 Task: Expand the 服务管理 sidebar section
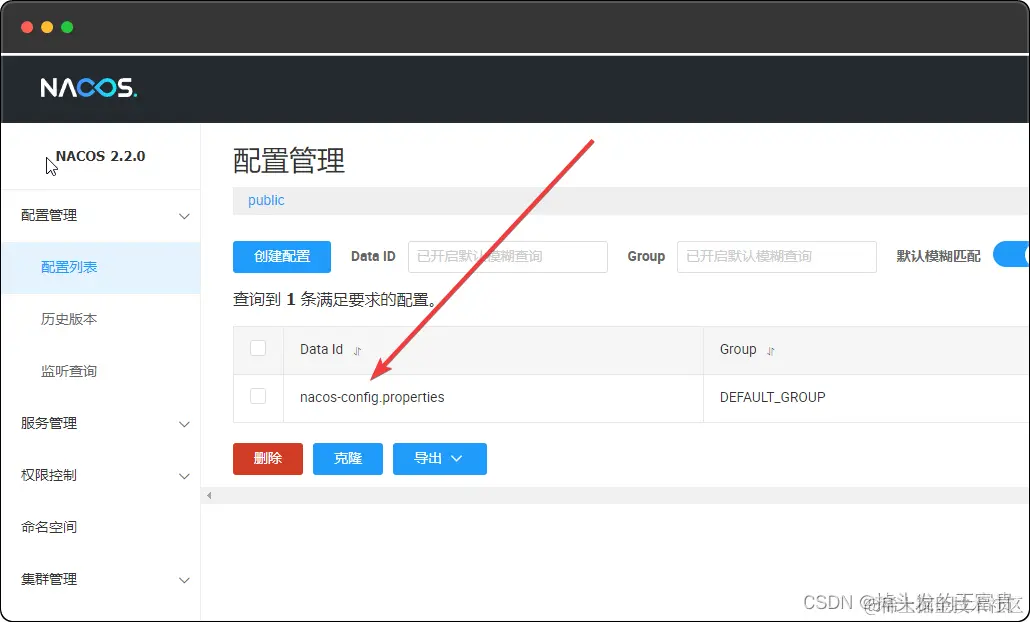100,424
